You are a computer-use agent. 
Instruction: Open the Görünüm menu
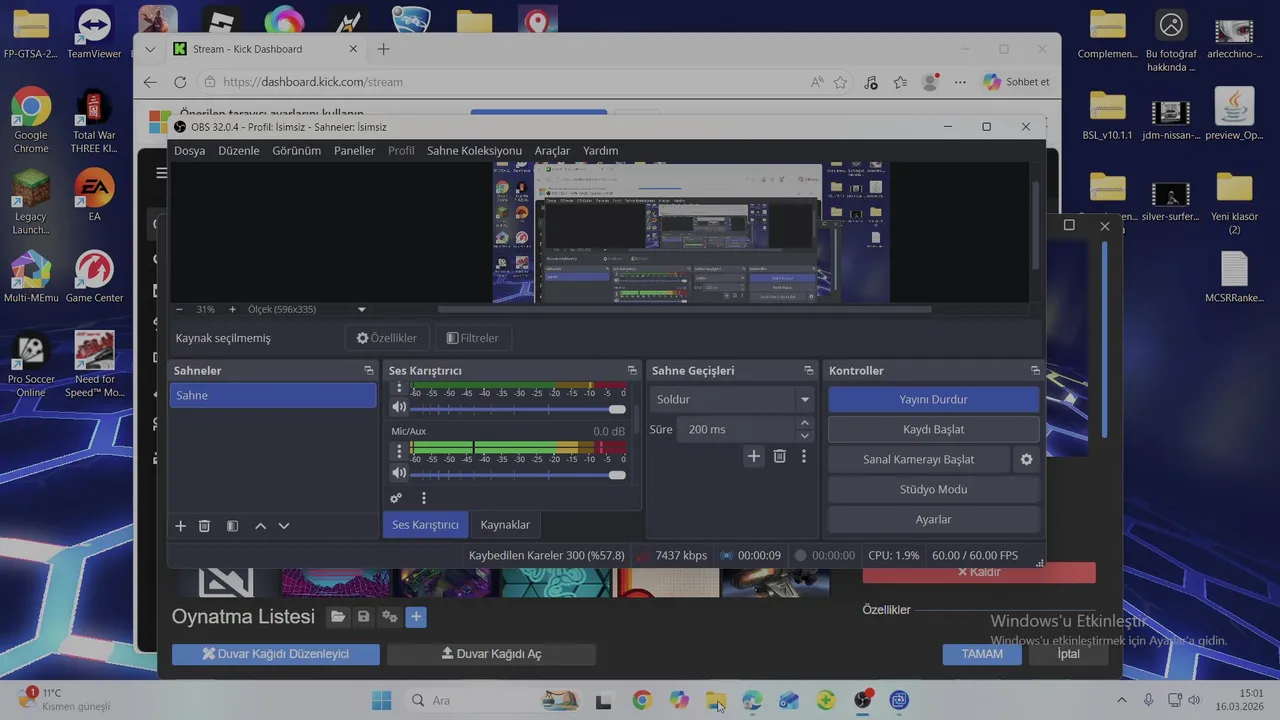click(297, 151)
